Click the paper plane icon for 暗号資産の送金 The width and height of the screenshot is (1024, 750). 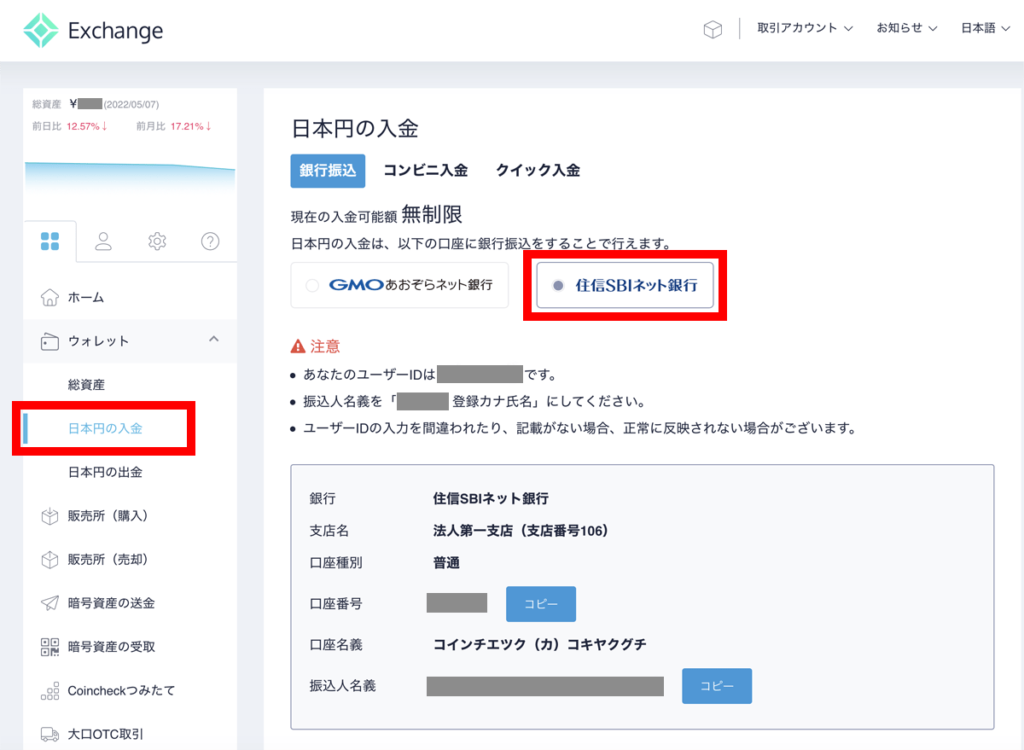pos(50,603)
